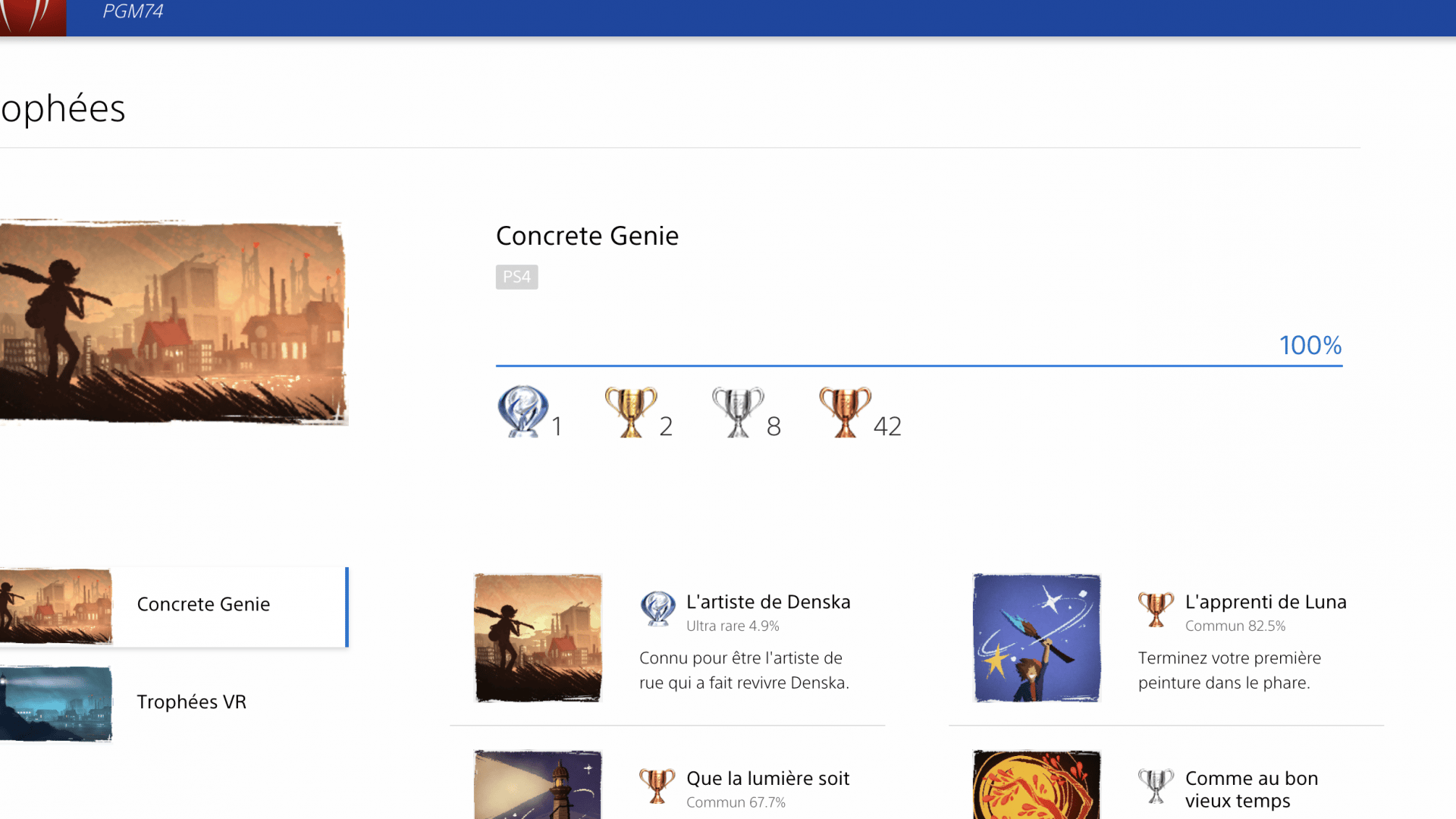Screen dimensions: 1456x819
Task: Click the Ultra rare 4.9% rarity text
Action: [x=733, y=626]
